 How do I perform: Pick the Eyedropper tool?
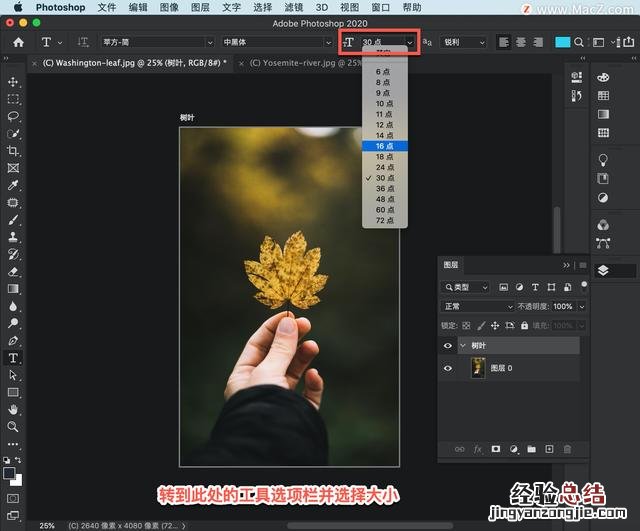pyautogui.click(x=13, y=185)
